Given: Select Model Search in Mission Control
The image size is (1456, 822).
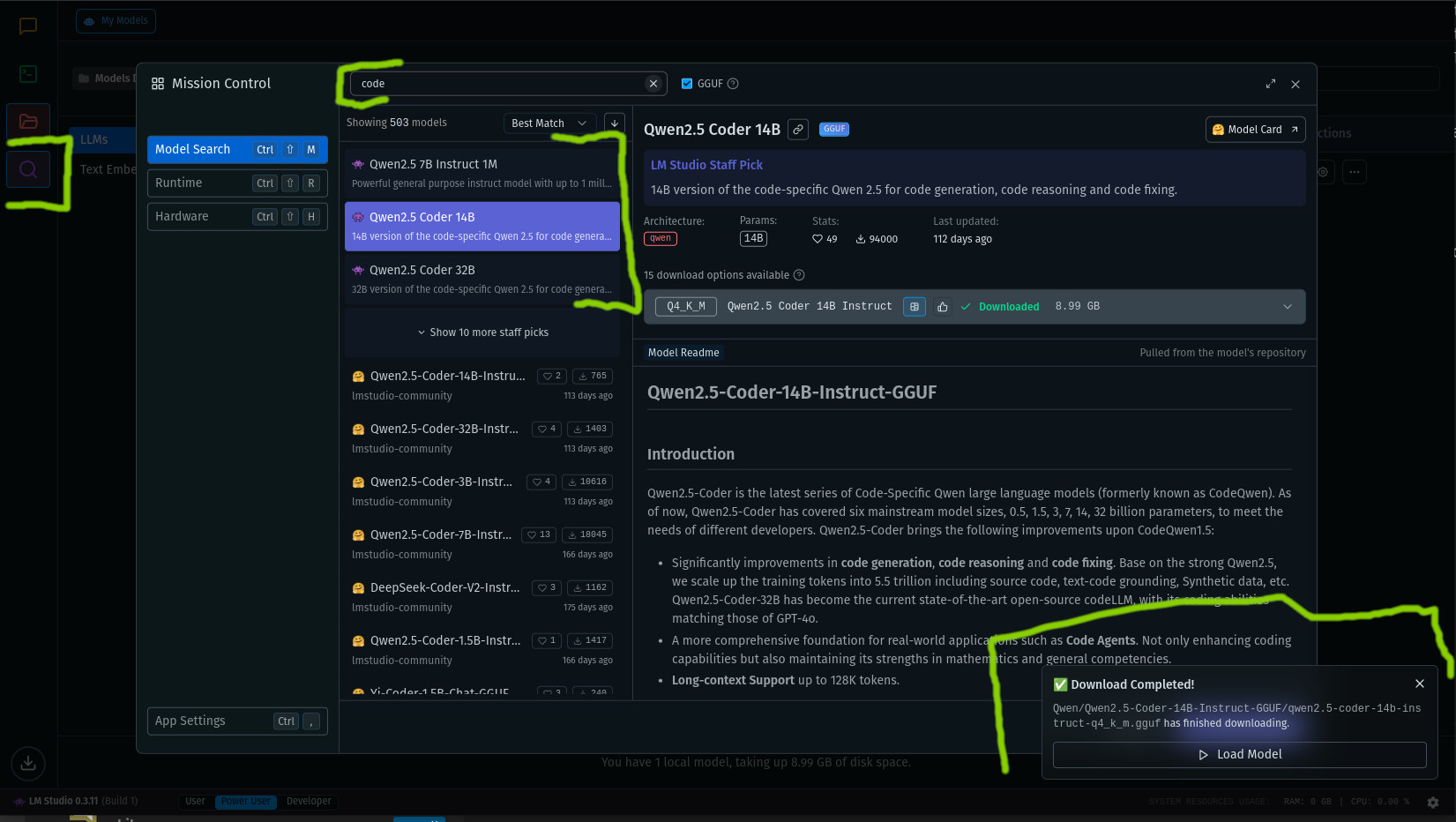Looking at the screenshot, I should (x=237, y=150).
